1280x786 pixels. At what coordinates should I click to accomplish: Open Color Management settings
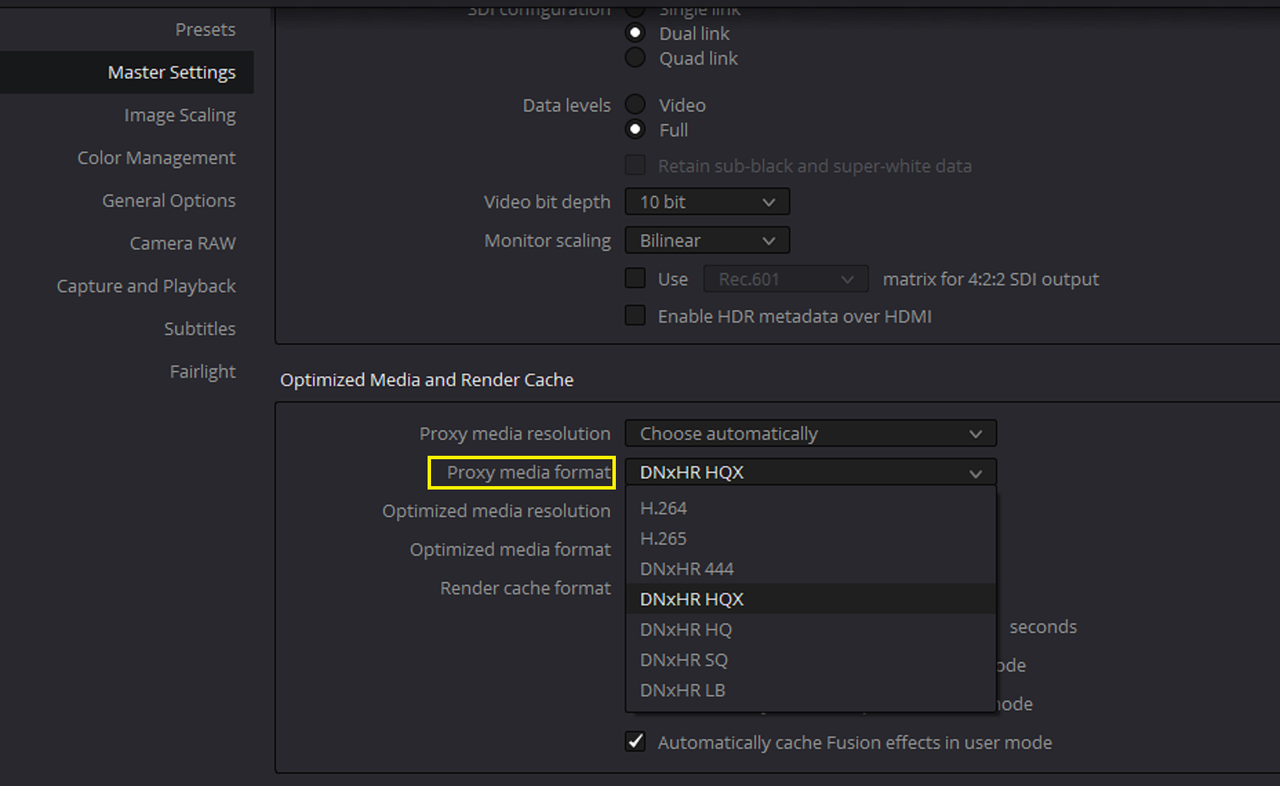click(156, 158)
